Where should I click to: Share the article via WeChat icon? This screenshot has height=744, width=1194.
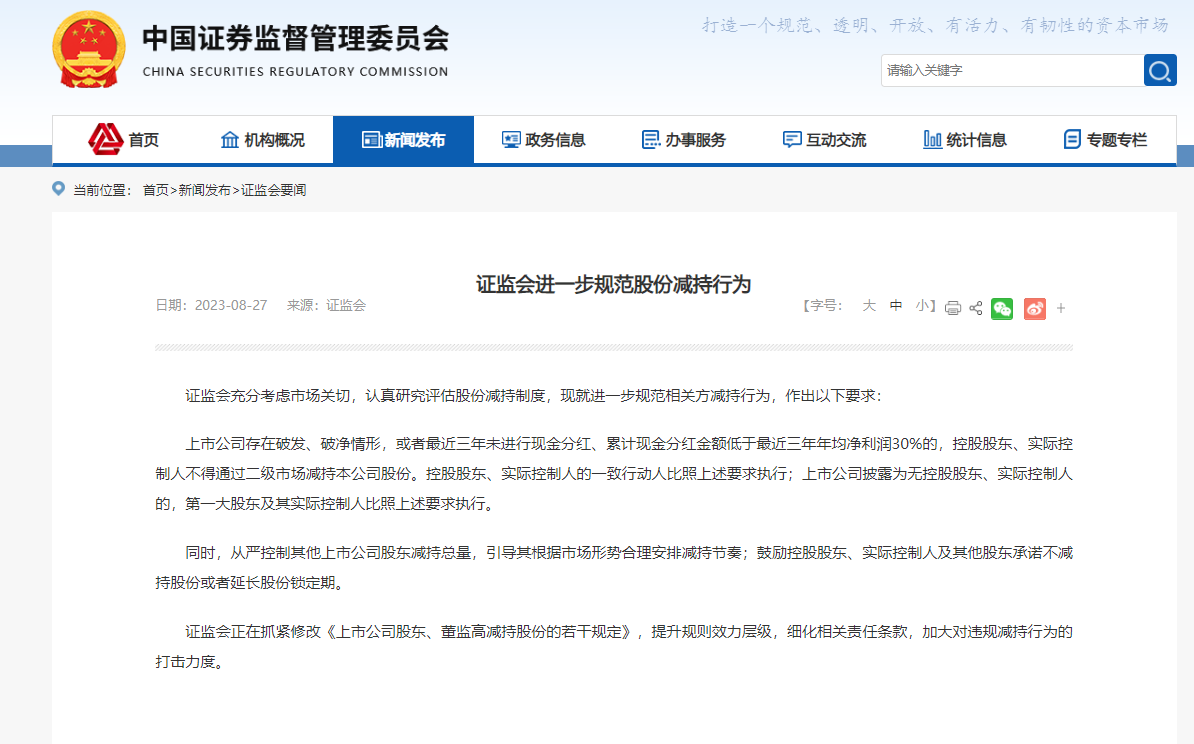1002,308
